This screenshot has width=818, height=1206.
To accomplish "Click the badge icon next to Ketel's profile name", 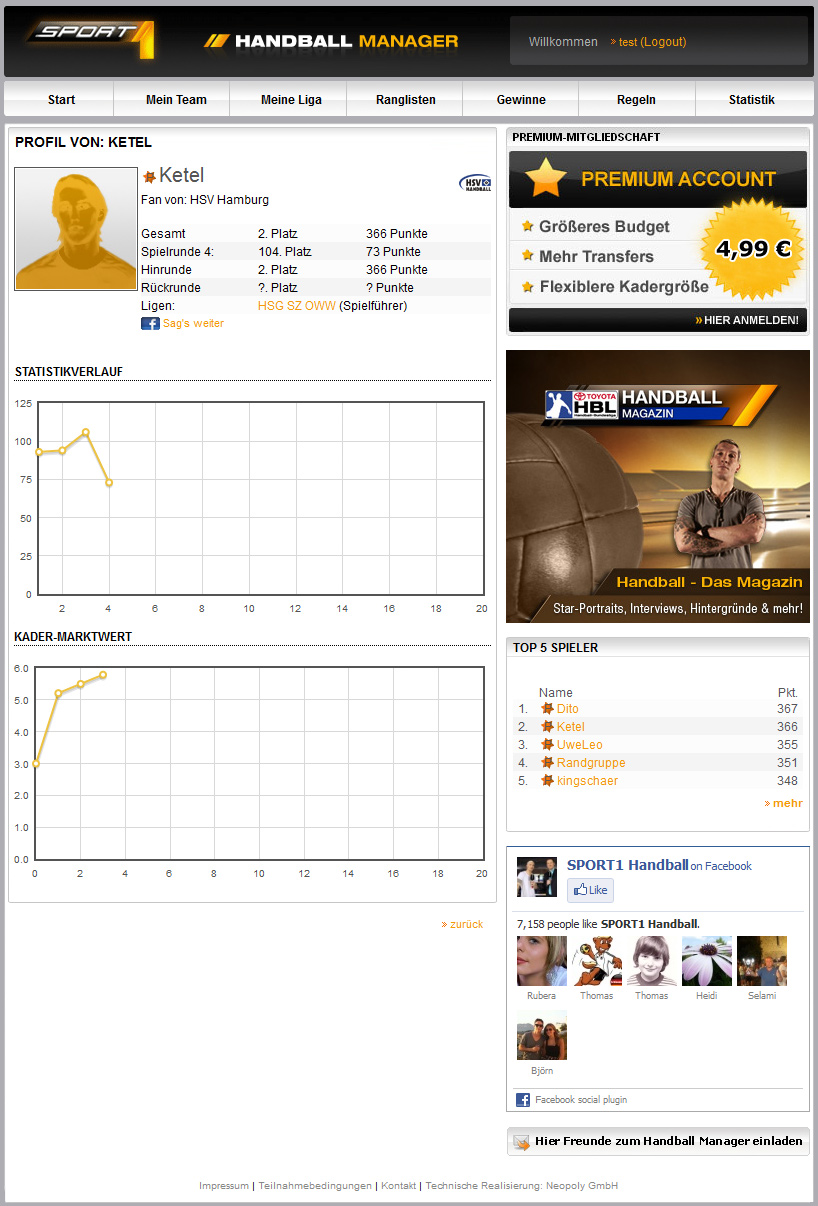I will point(149,177).
